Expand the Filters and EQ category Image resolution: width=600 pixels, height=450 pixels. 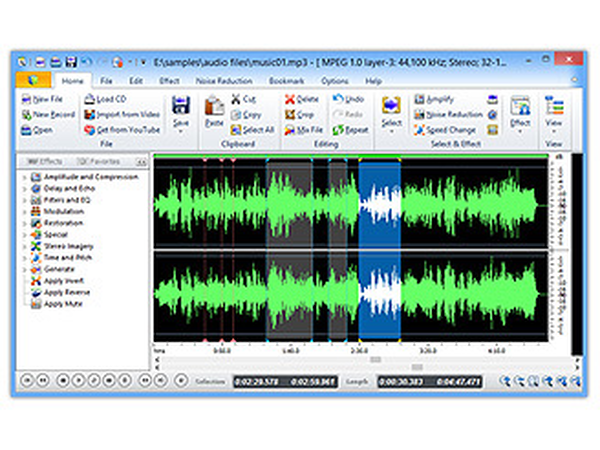point(24,200)
